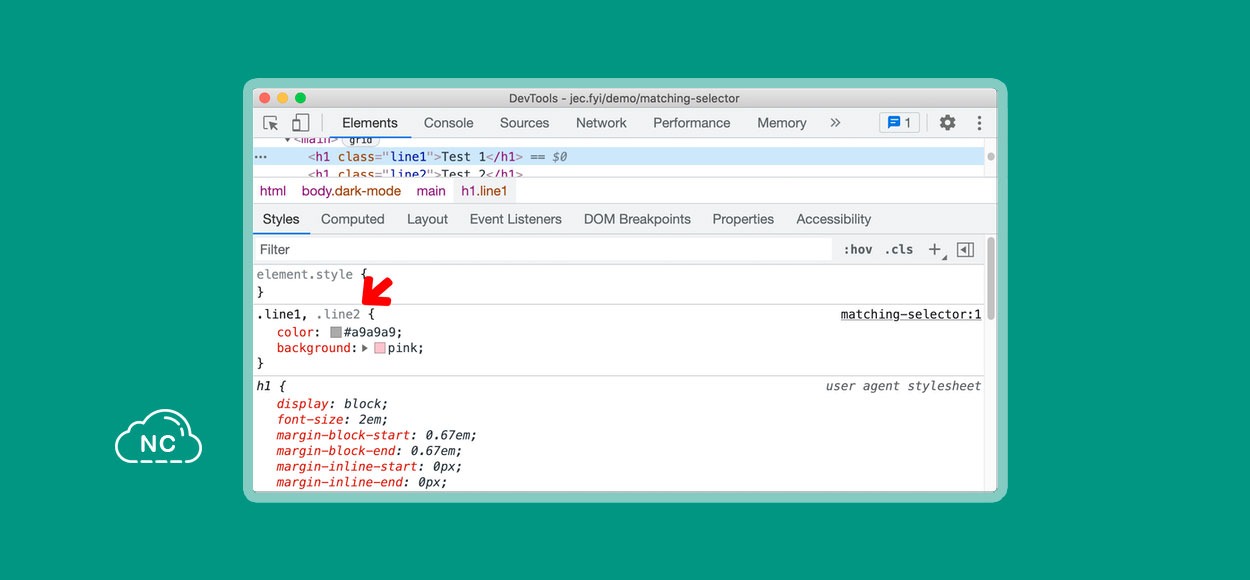Open the Properties pane tab
The height and width of the screenshot is (580, 1250).
point(743,219)
